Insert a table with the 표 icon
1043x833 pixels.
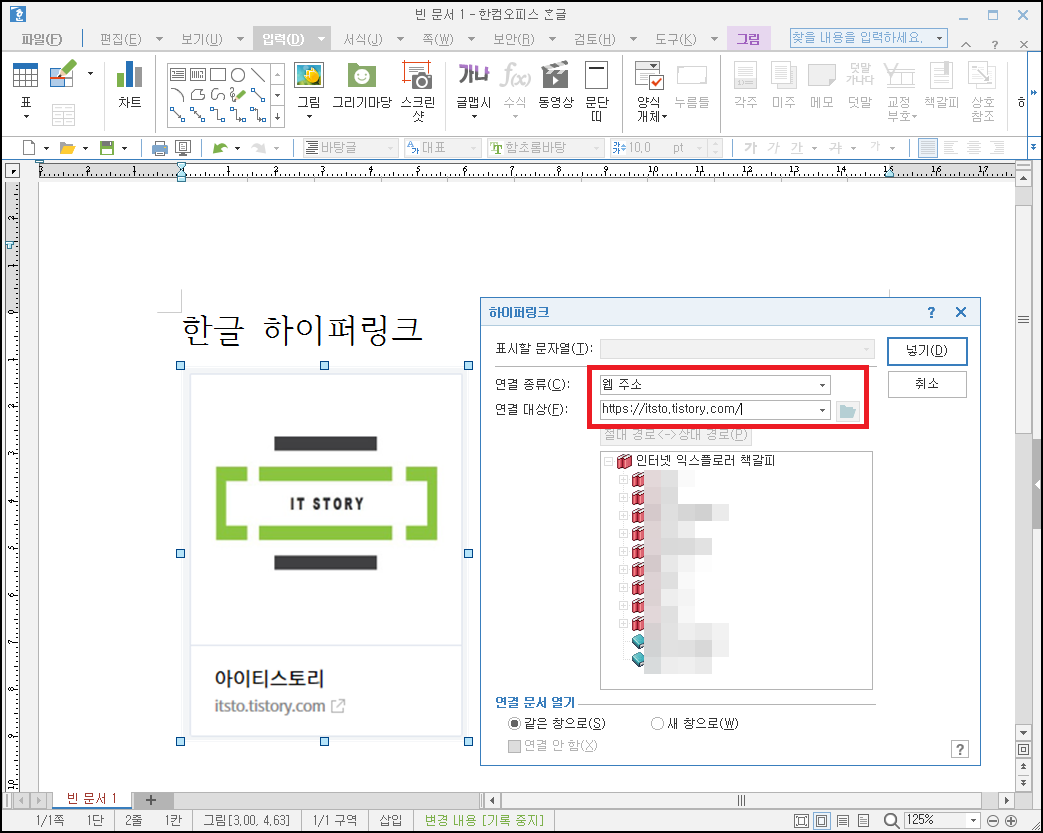click(x=25, y=76)
